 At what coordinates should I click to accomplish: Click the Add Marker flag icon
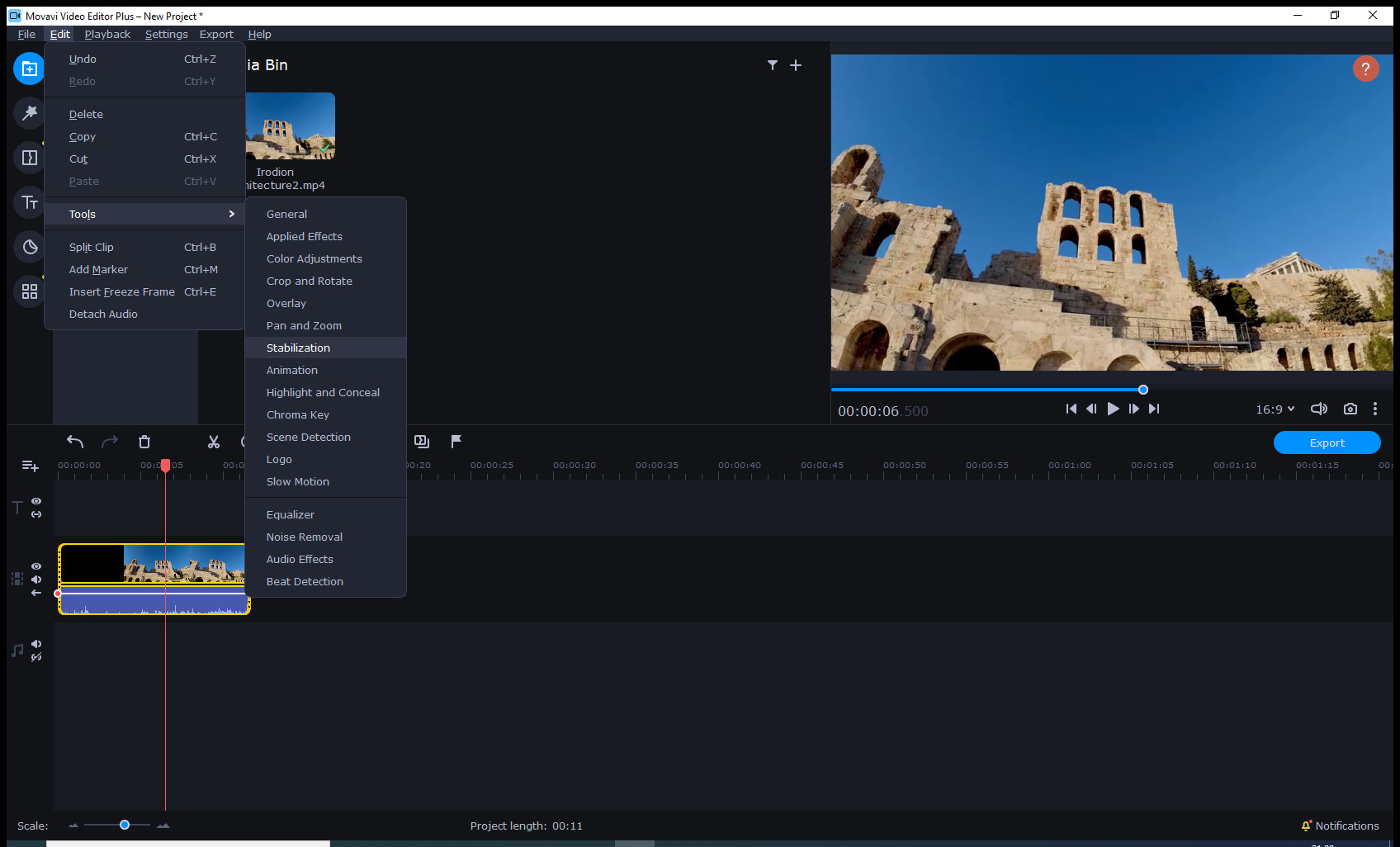click(456, 442)
